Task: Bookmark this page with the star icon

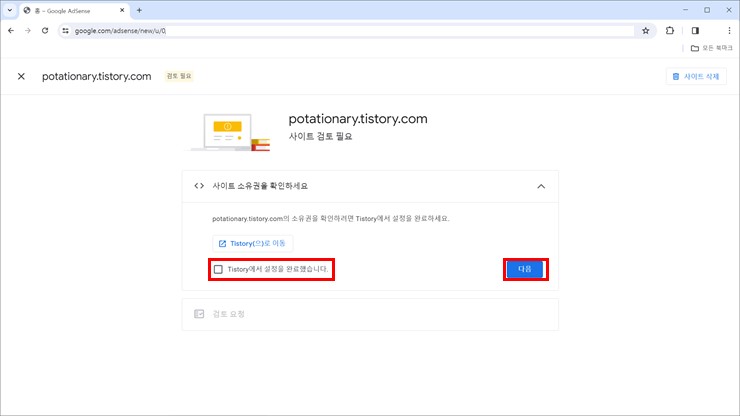Action: 646,31
